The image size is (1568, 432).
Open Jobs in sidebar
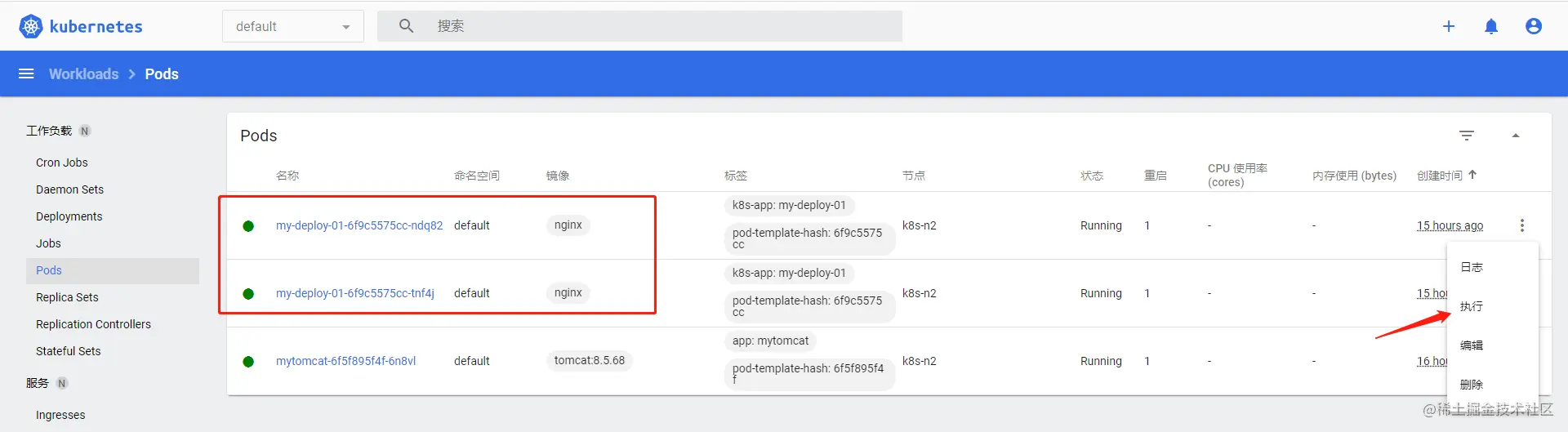(x=48, y=243)
